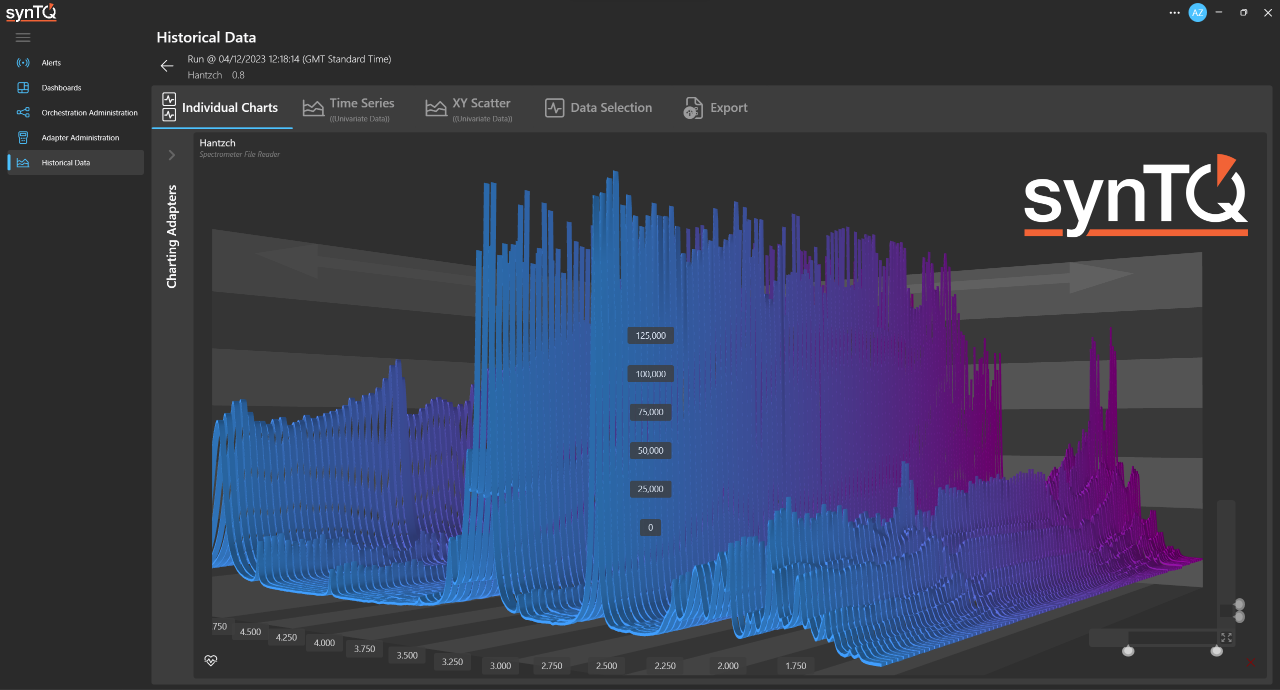Expand the Charting Adapters panel chevron
Image resolution: width=1280 pixels, height=690 pixels.
(x=172, y=155)
